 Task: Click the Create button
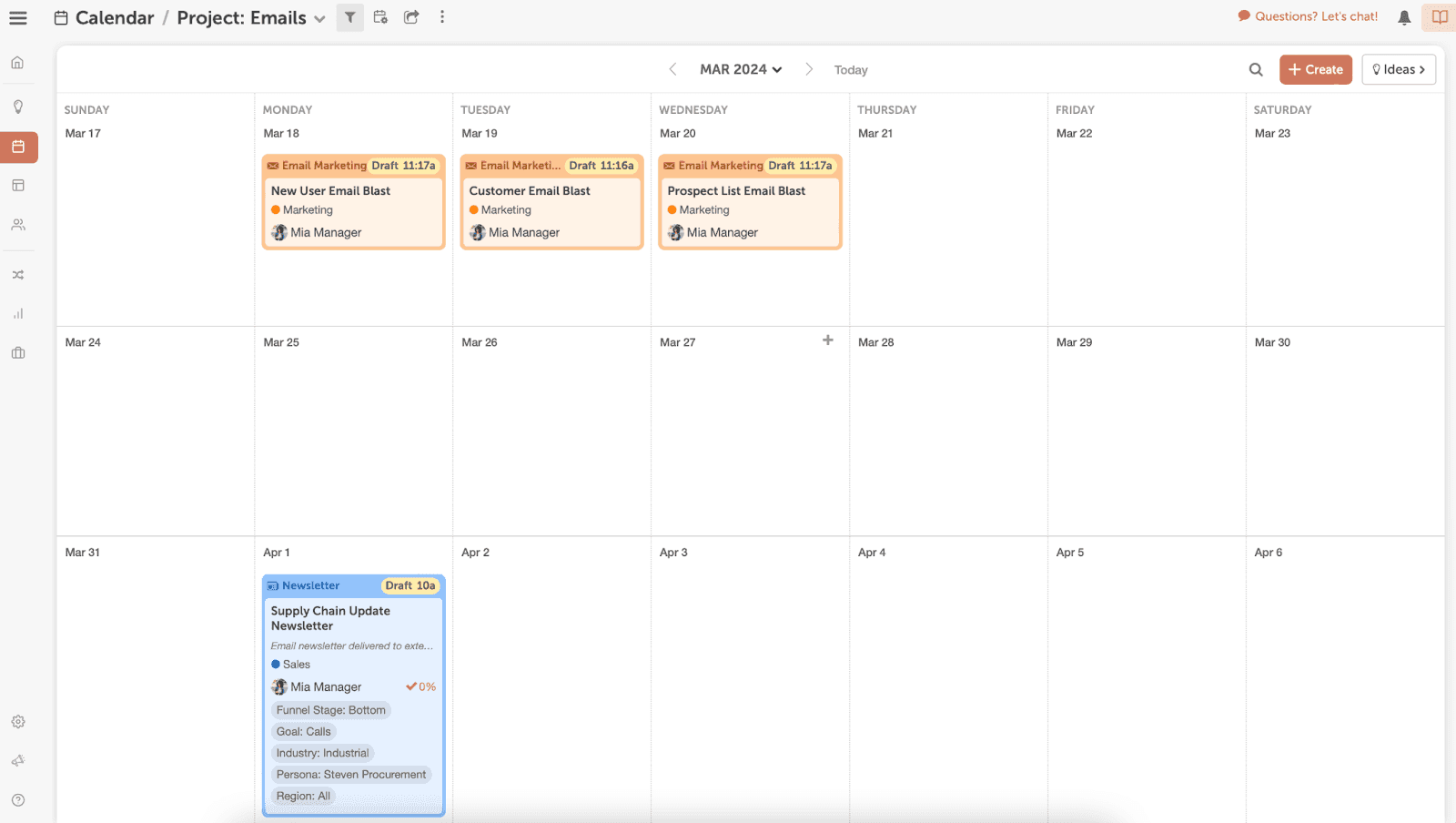pyautogui.click(x=1314, y=69)
